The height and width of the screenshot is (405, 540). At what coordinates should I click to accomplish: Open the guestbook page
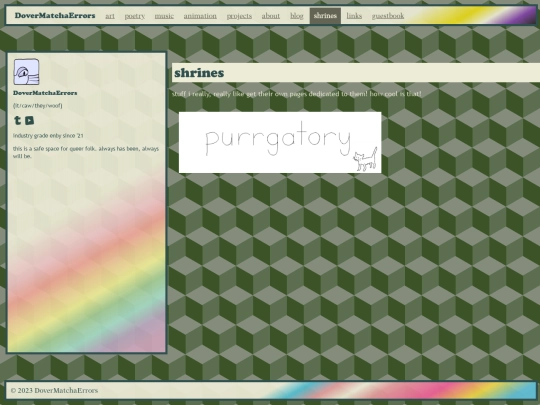(388, 16)
